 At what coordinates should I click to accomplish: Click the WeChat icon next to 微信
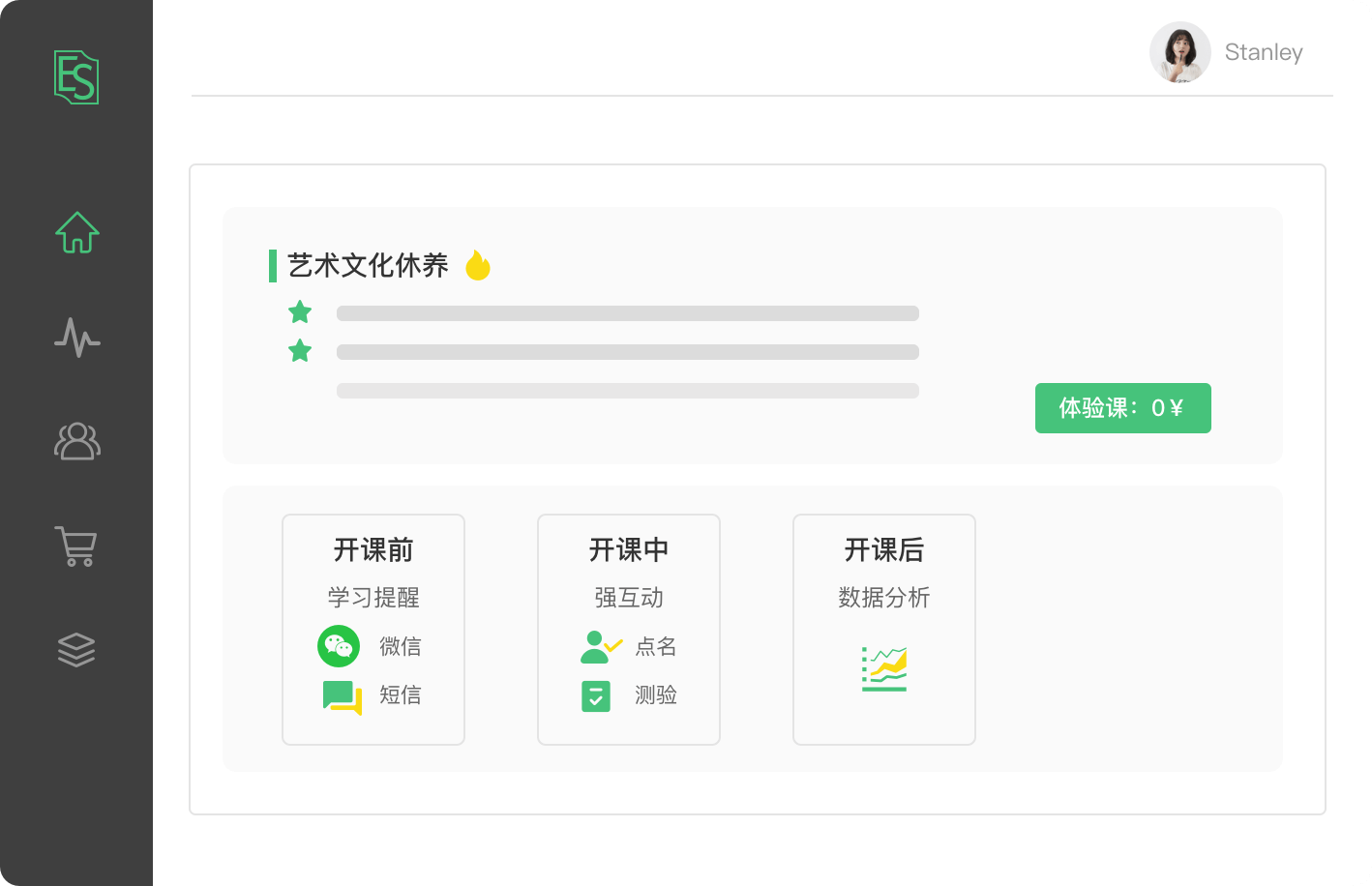(339, 646)
